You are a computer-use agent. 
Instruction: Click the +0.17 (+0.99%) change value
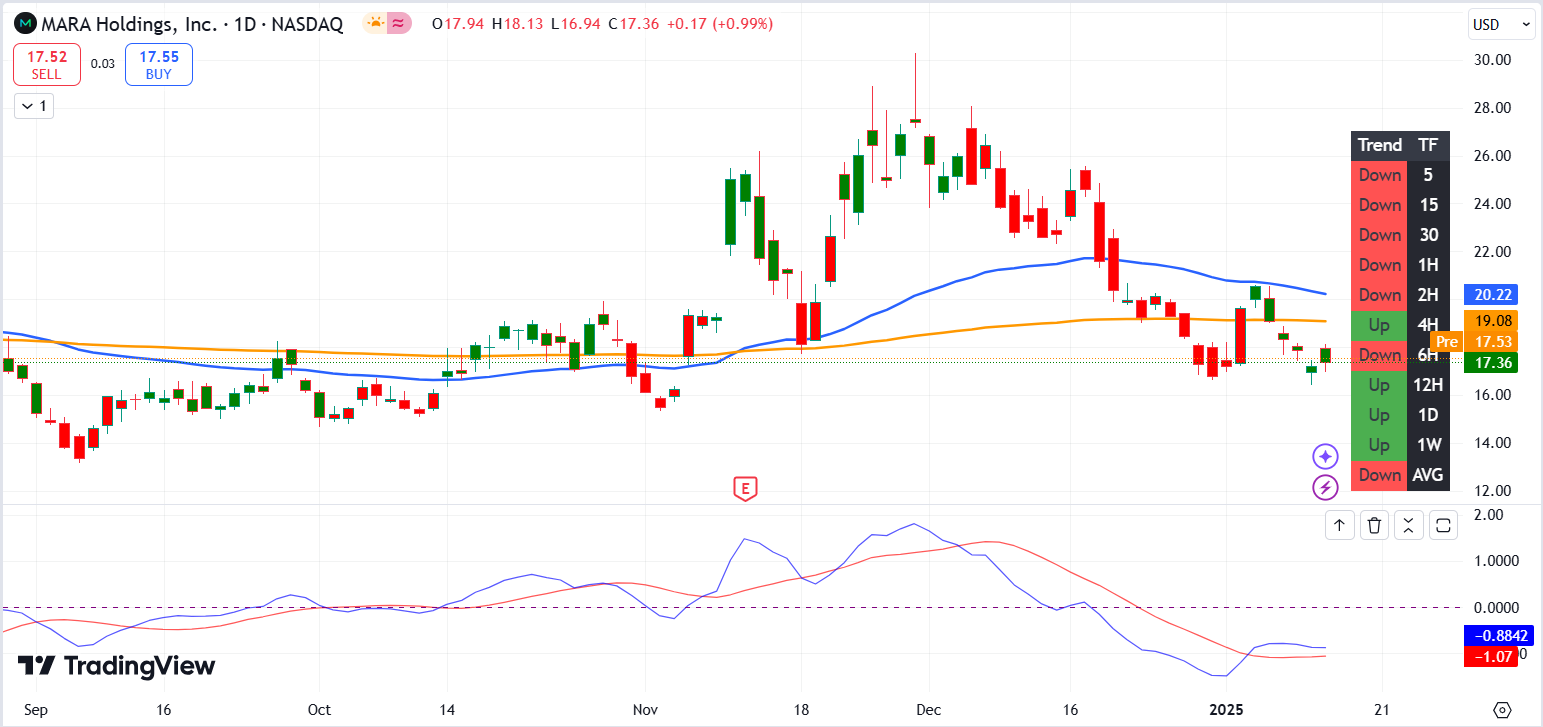(x=718, y=24)
